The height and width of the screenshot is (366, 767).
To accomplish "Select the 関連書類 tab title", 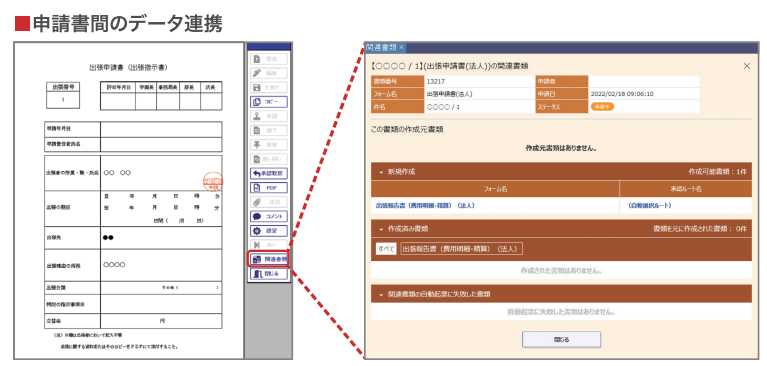I will tap(381, 47).
